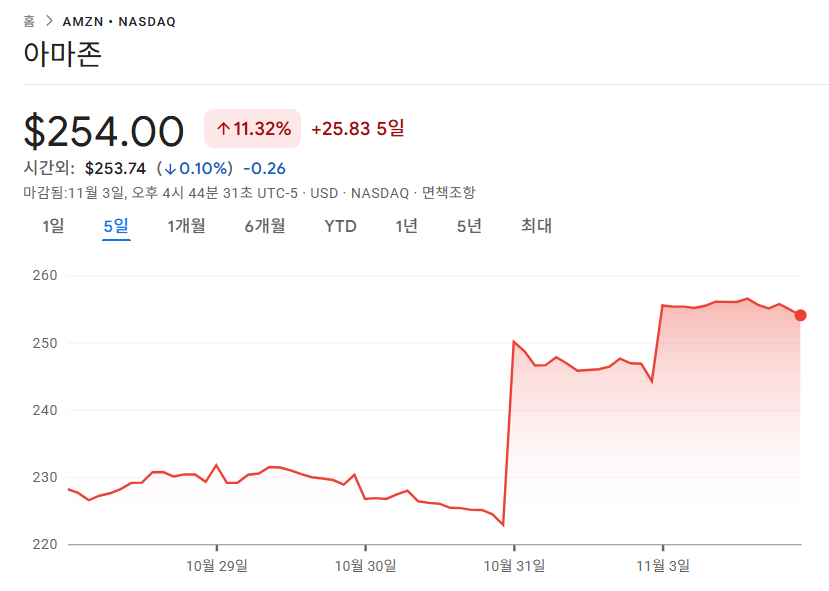Click the 10월 31일 date on chart axis
Viewport: 829px width, 591px height.
515,566
